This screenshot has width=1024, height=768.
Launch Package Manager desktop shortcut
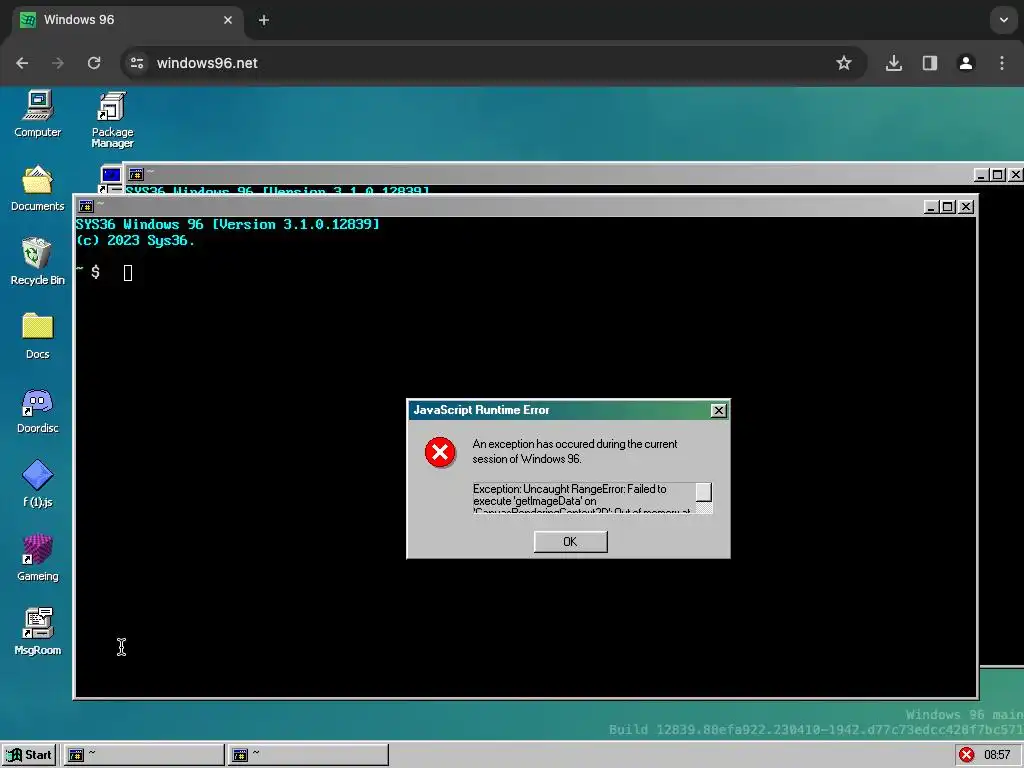coord(112,120)
